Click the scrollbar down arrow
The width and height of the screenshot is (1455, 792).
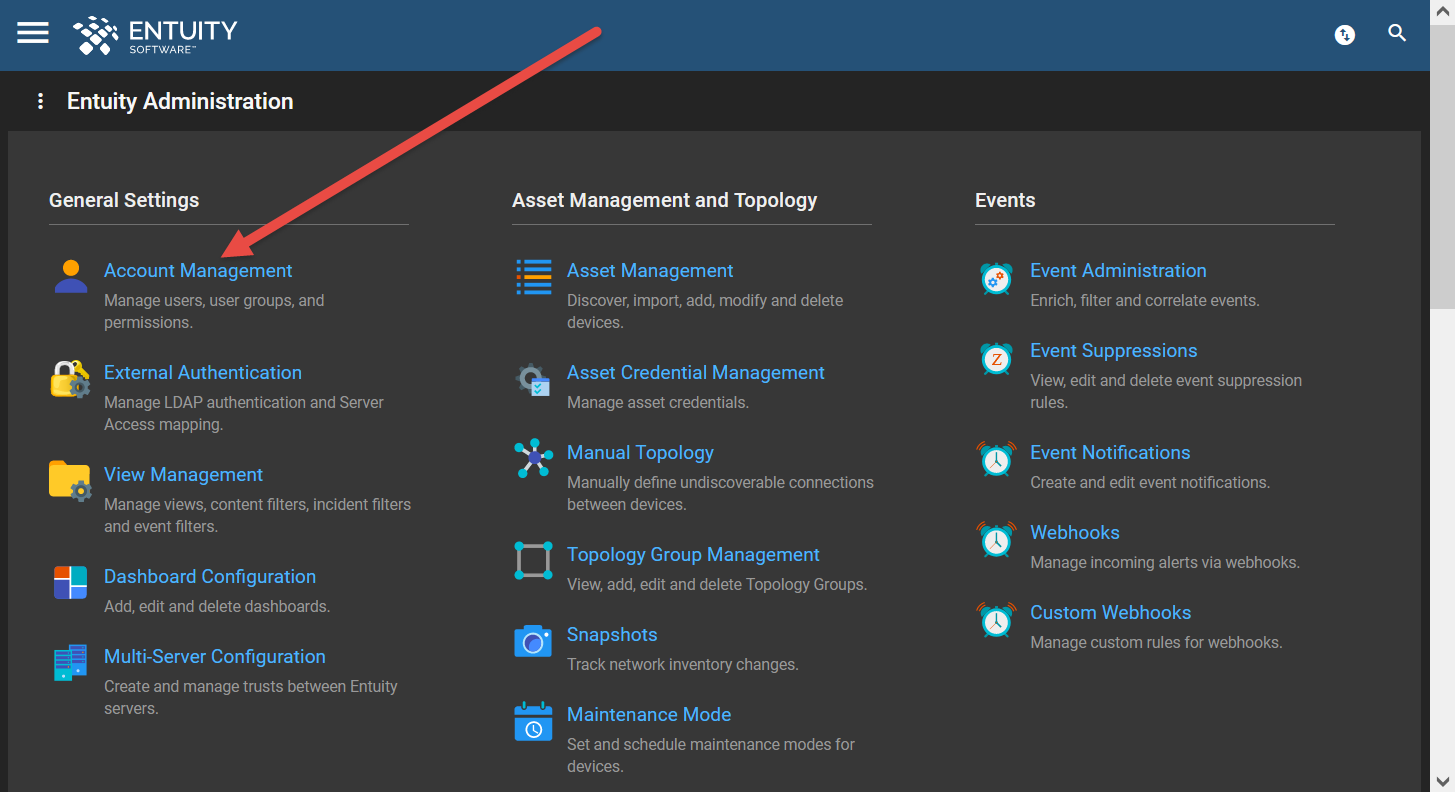point(1442,781)
